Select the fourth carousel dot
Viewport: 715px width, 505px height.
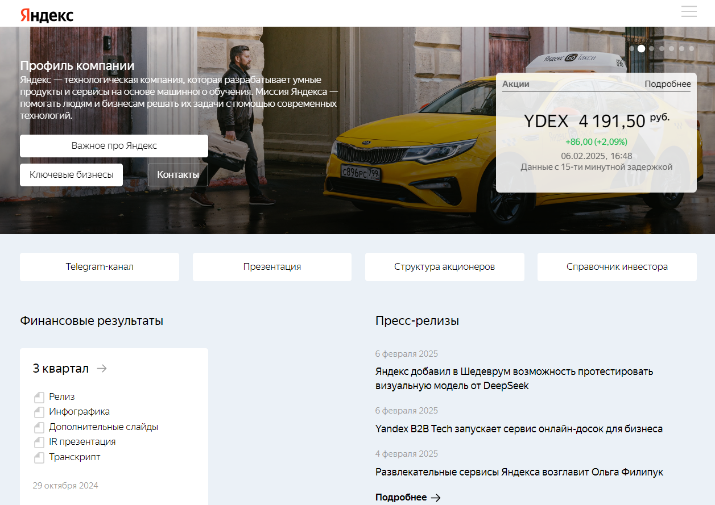coord(662,48)
